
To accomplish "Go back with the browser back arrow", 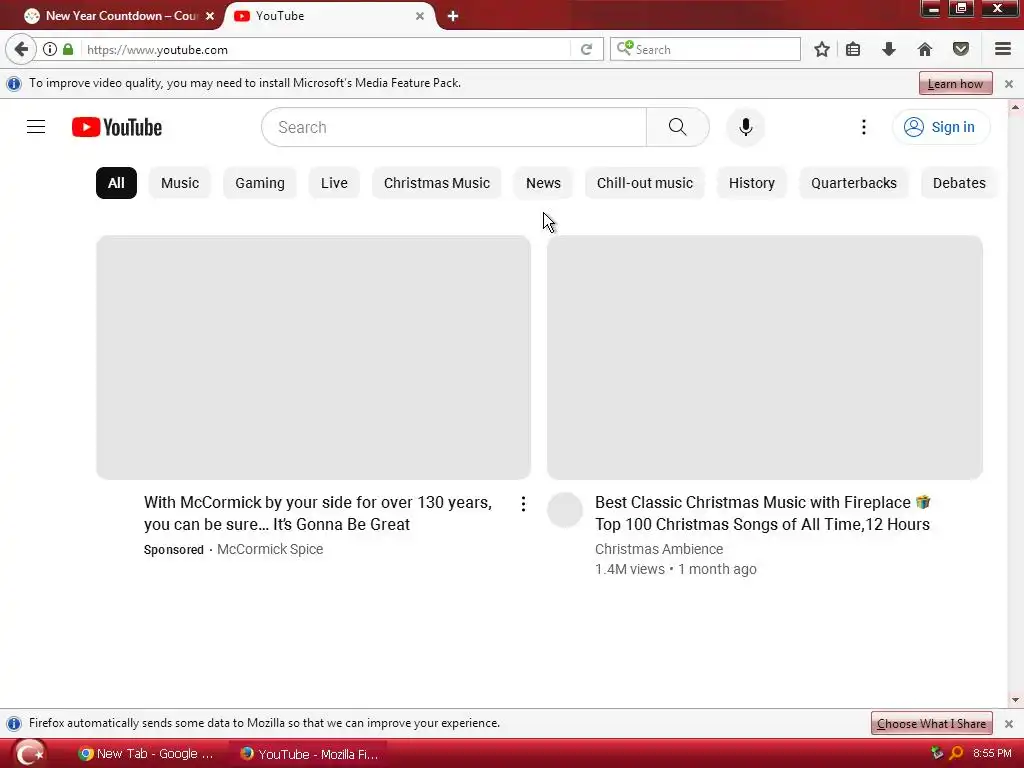I will 21,50.
